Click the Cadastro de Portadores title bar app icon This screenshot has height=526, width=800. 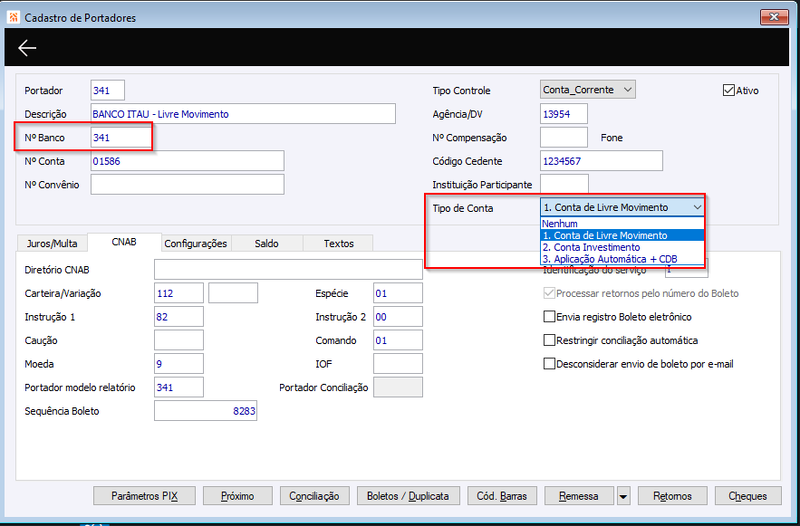tap(13, 17)
